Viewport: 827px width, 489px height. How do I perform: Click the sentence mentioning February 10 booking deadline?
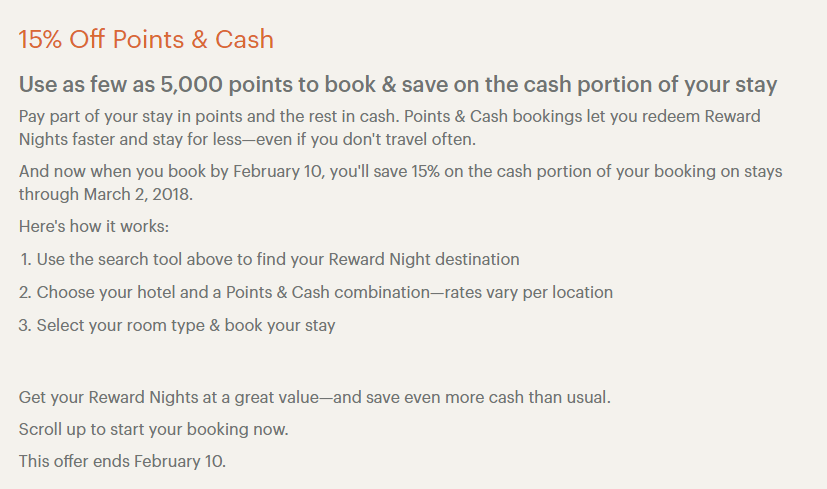[x=401, y=183]
